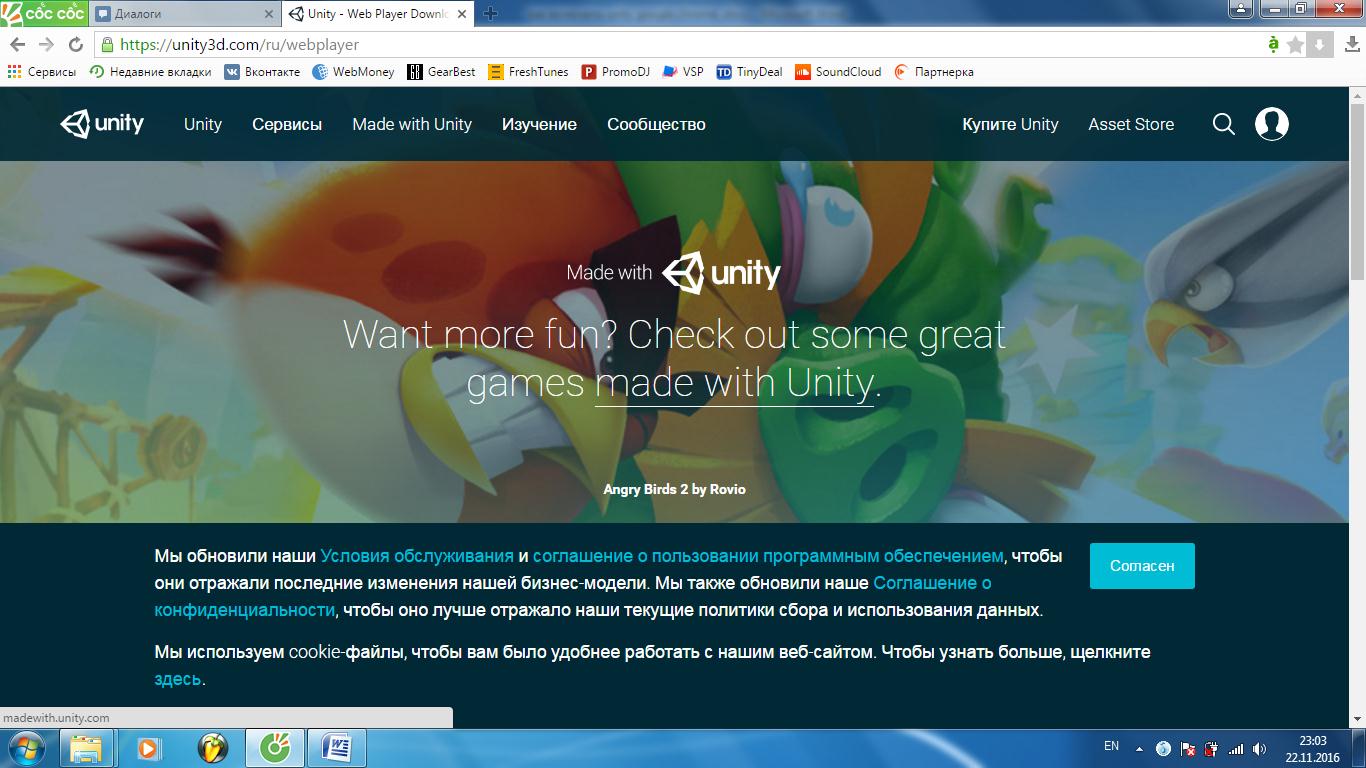The image size is (1366, 768).
Task: Select the Unity Web Player Download tab
Action: click(x=378, y=14)
